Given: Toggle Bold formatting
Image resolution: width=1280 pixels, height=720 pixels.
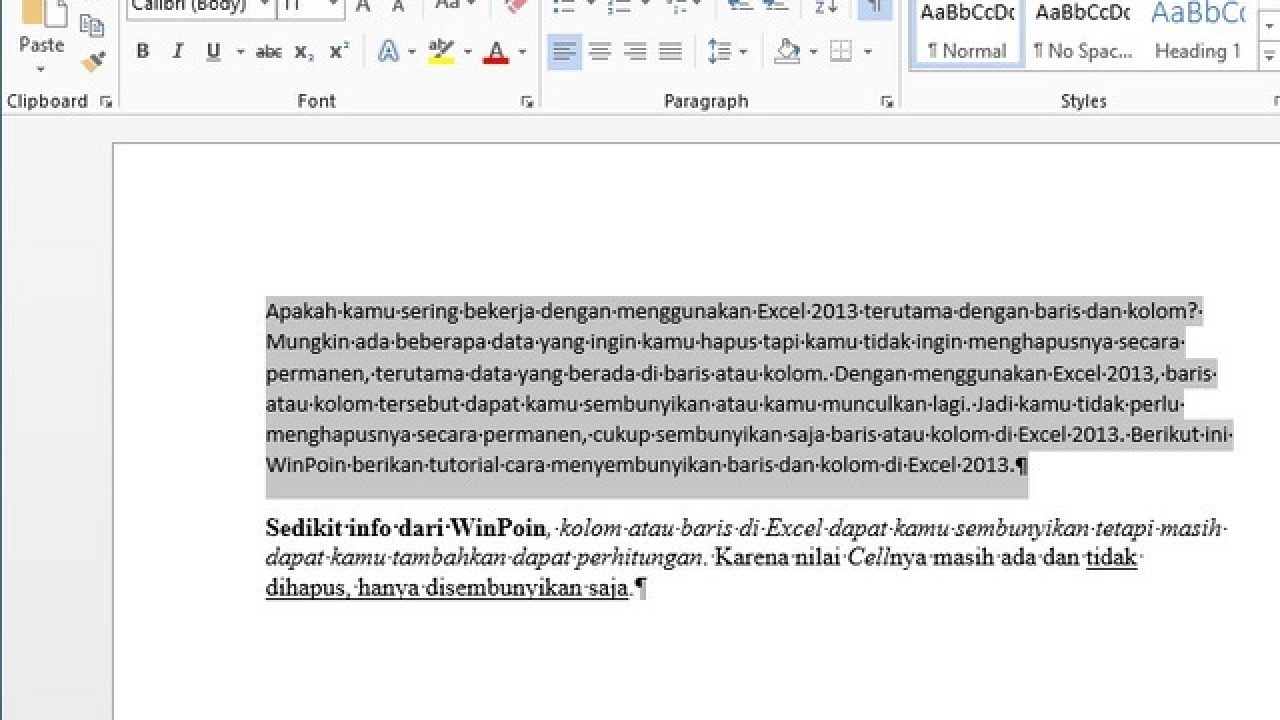Looking at the screenshot, I should [x=143, y=52].
